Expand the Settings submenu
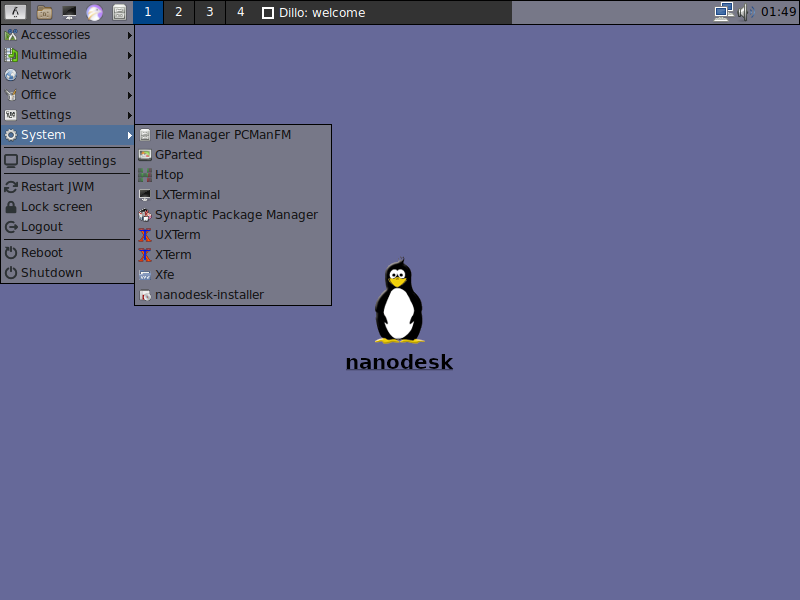 (68, 115)
